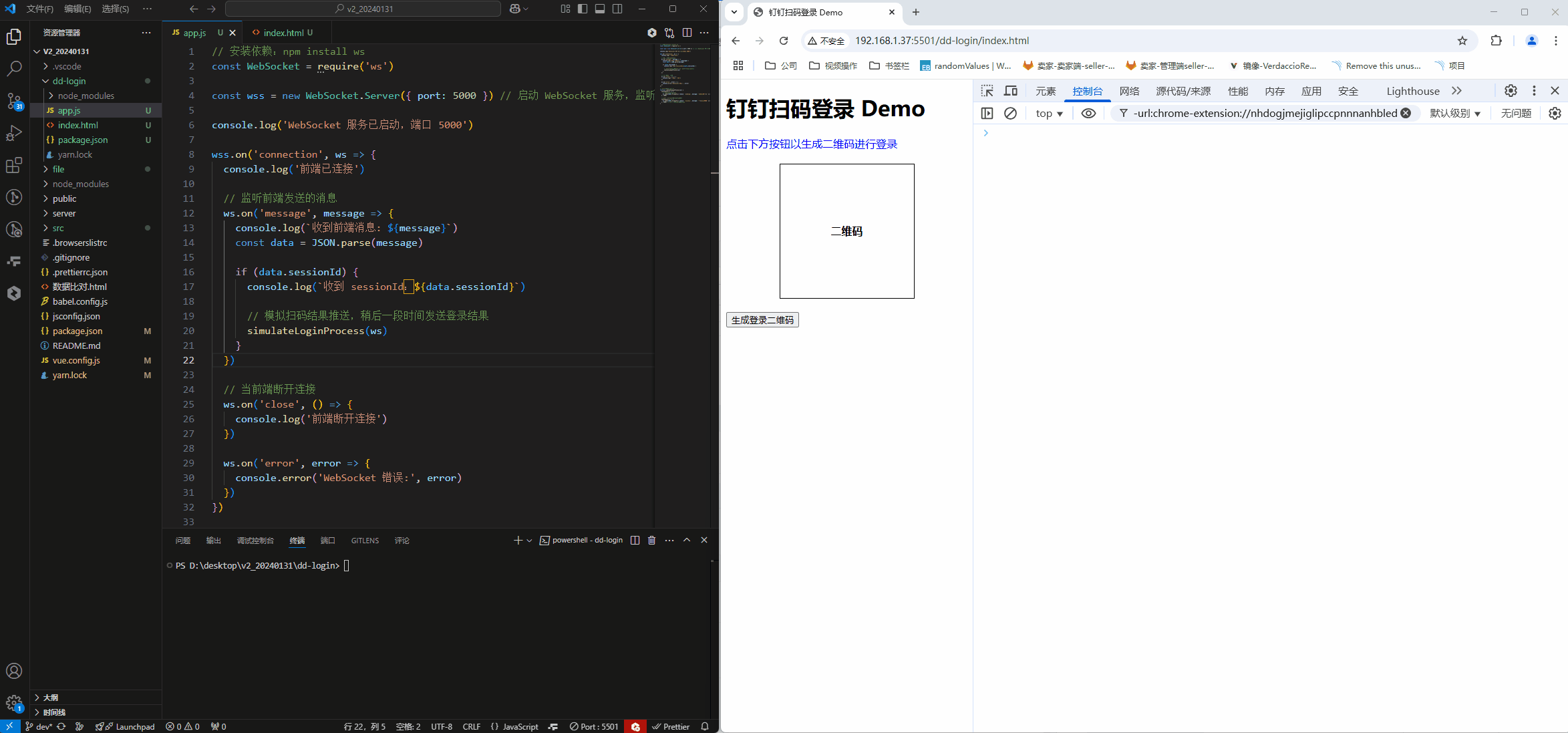Open the 网络 tab in DevTools

click(1129, 92)
